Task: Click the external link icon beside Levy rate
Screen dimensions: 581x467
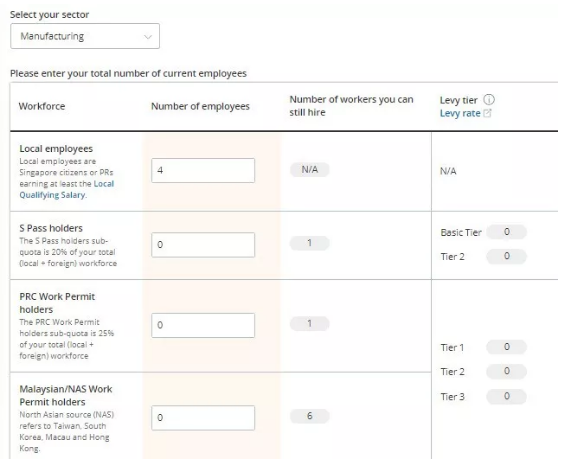Action: click(487, 113)
